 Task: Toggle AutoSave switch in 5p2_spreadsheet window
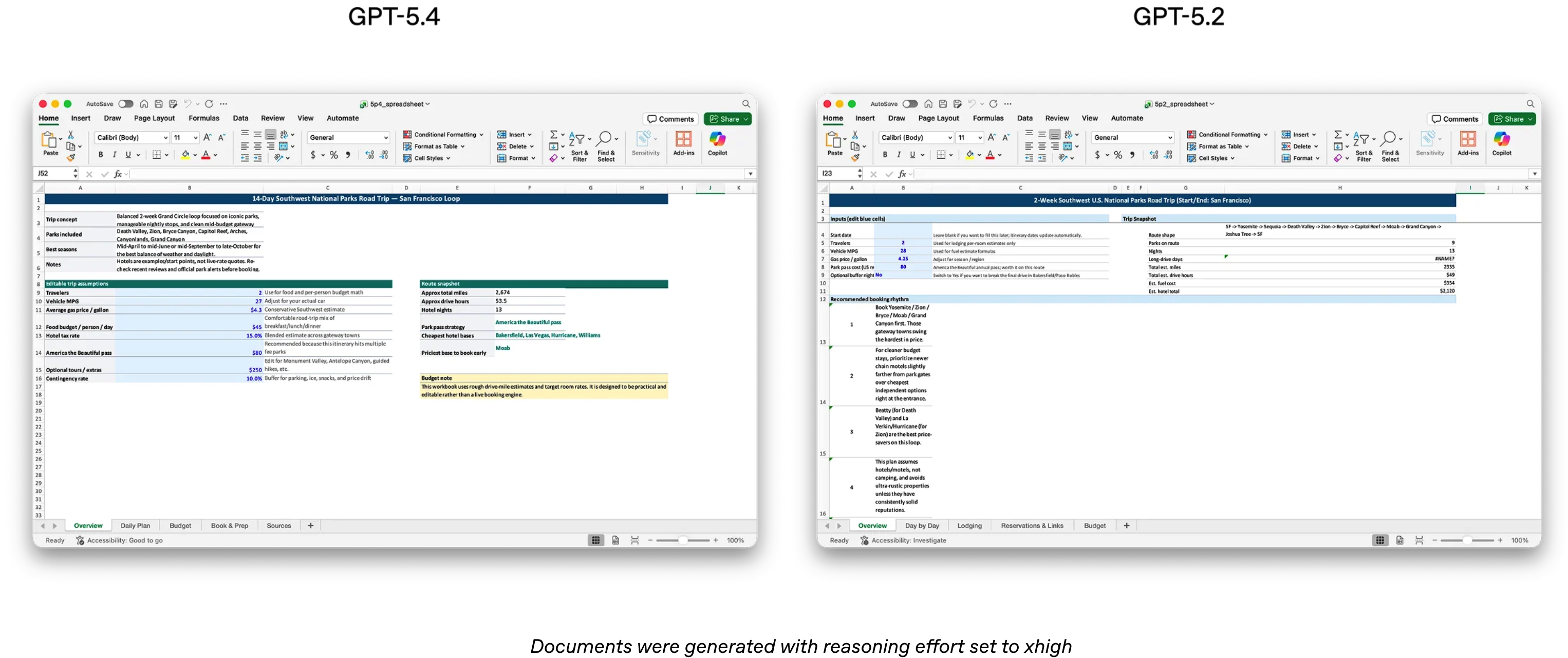click(x=910, y=104)
